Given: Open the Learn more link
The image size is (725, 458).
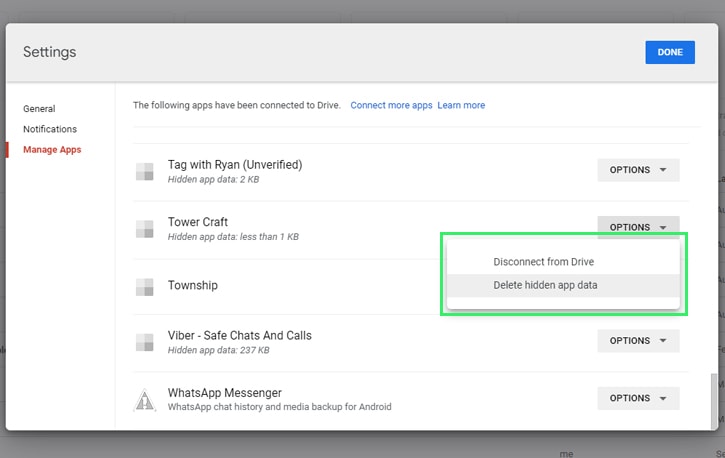Looking at the screenshot, I should 461,105.
